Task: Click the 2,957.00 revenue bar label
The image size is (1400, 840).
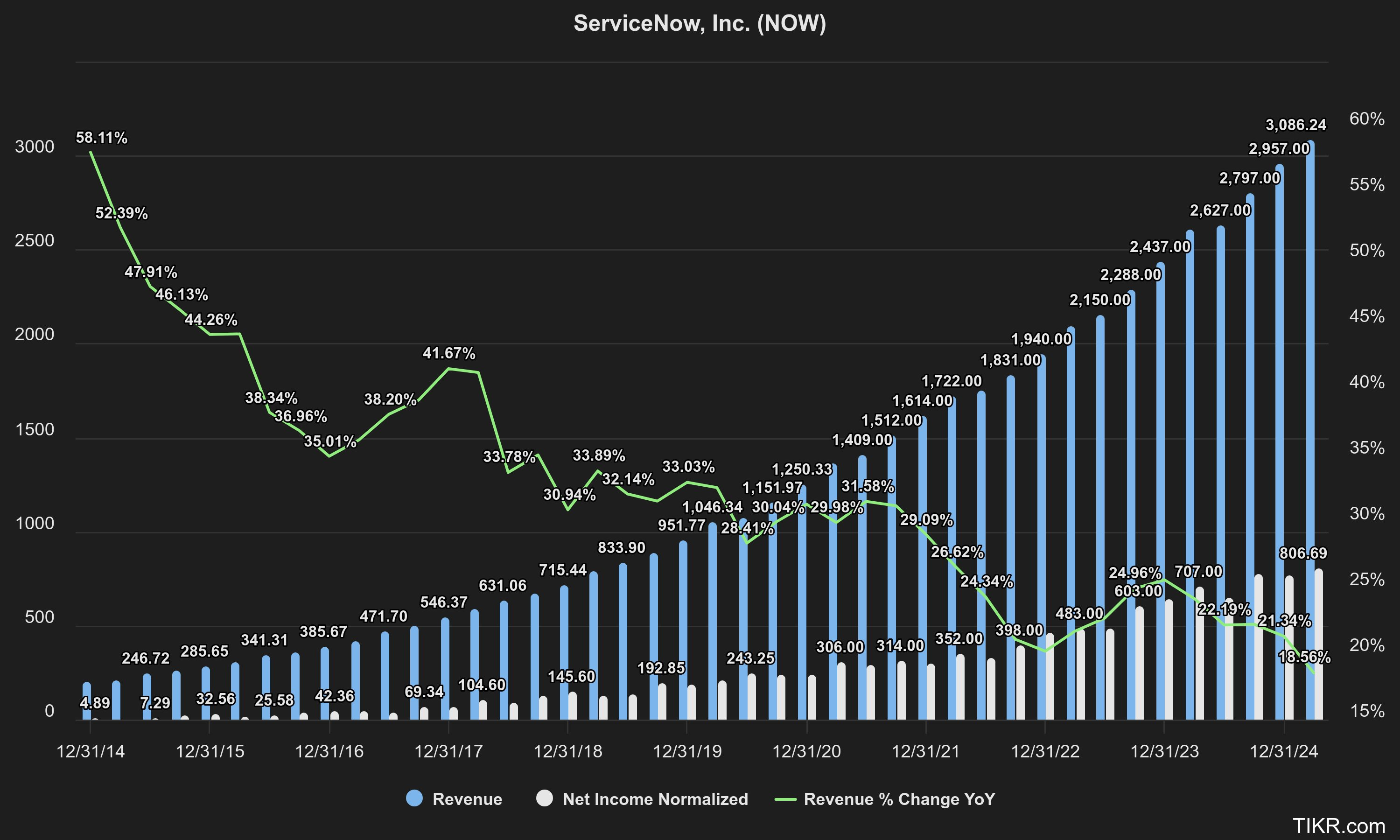Action: (x=1279, y=149)
